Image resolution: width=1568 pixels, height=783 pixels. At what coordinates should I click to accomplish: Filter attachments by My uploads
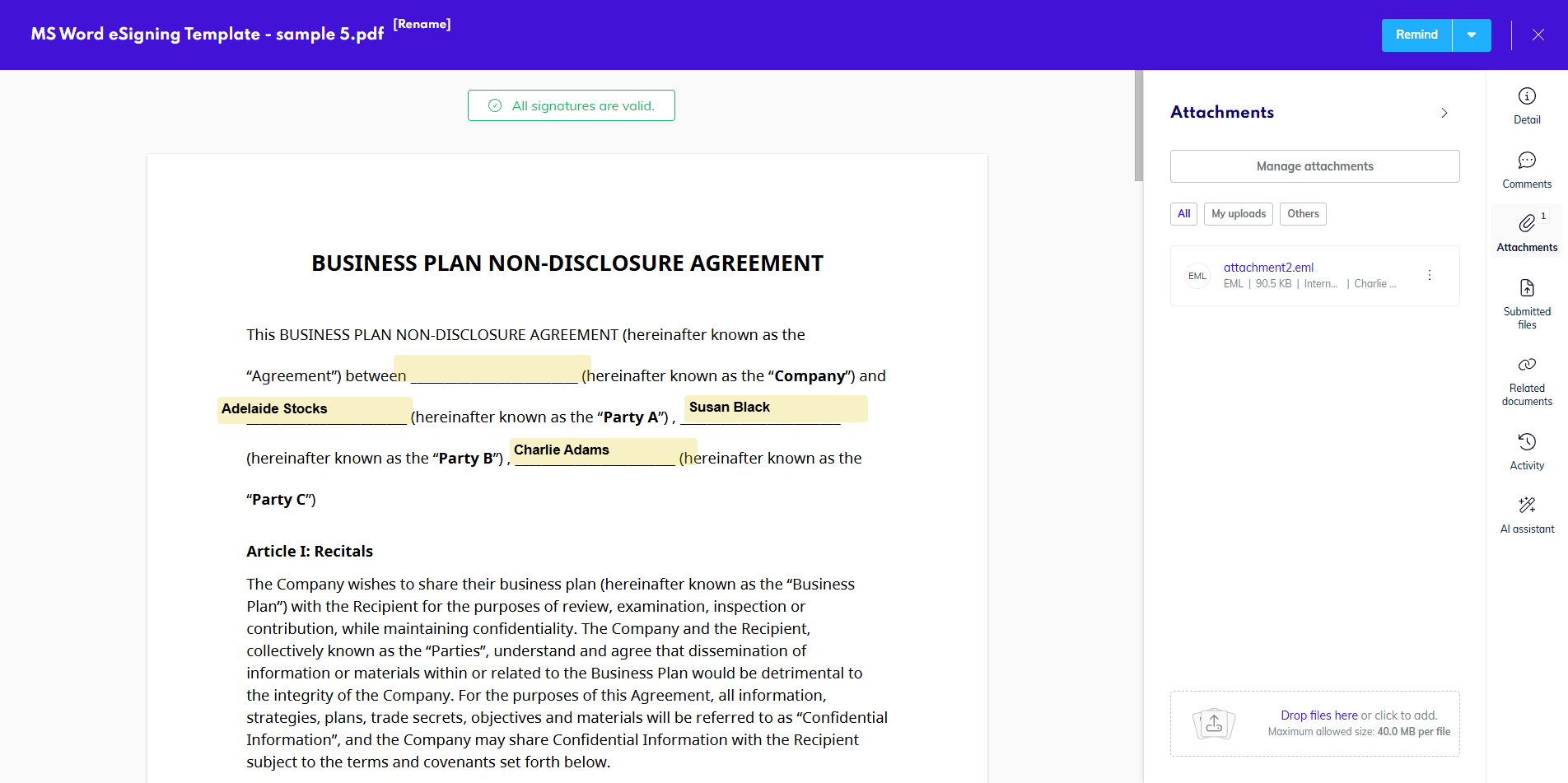coord(1238,214)
